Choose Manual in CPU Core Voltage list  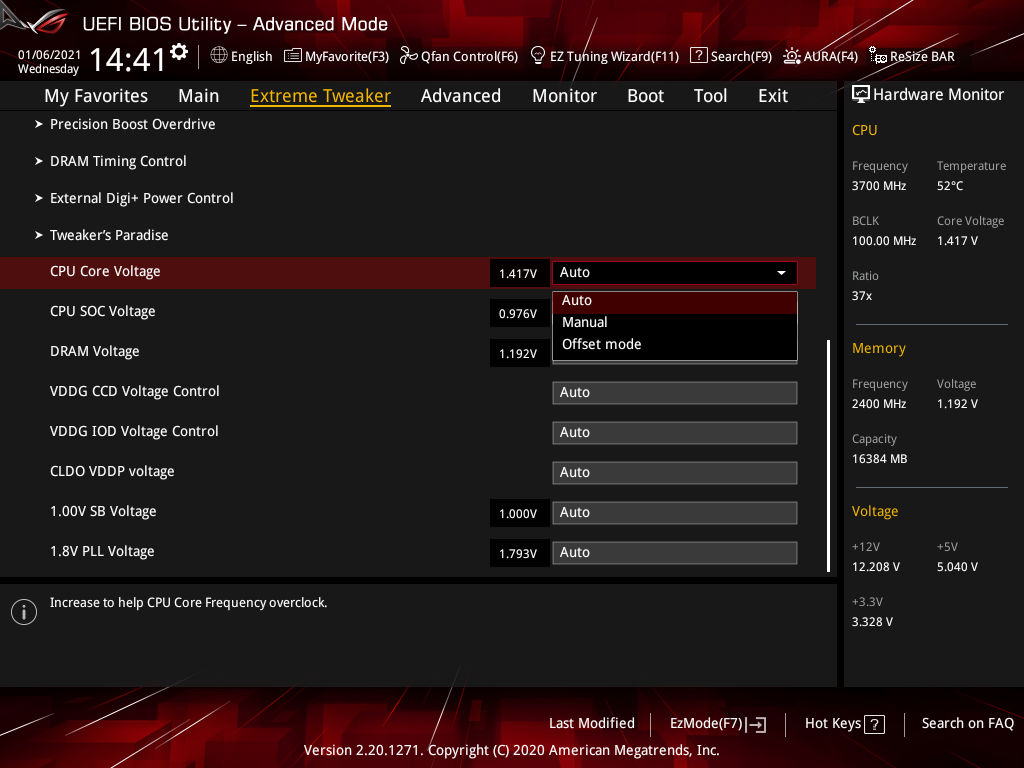tap(675, 323)
